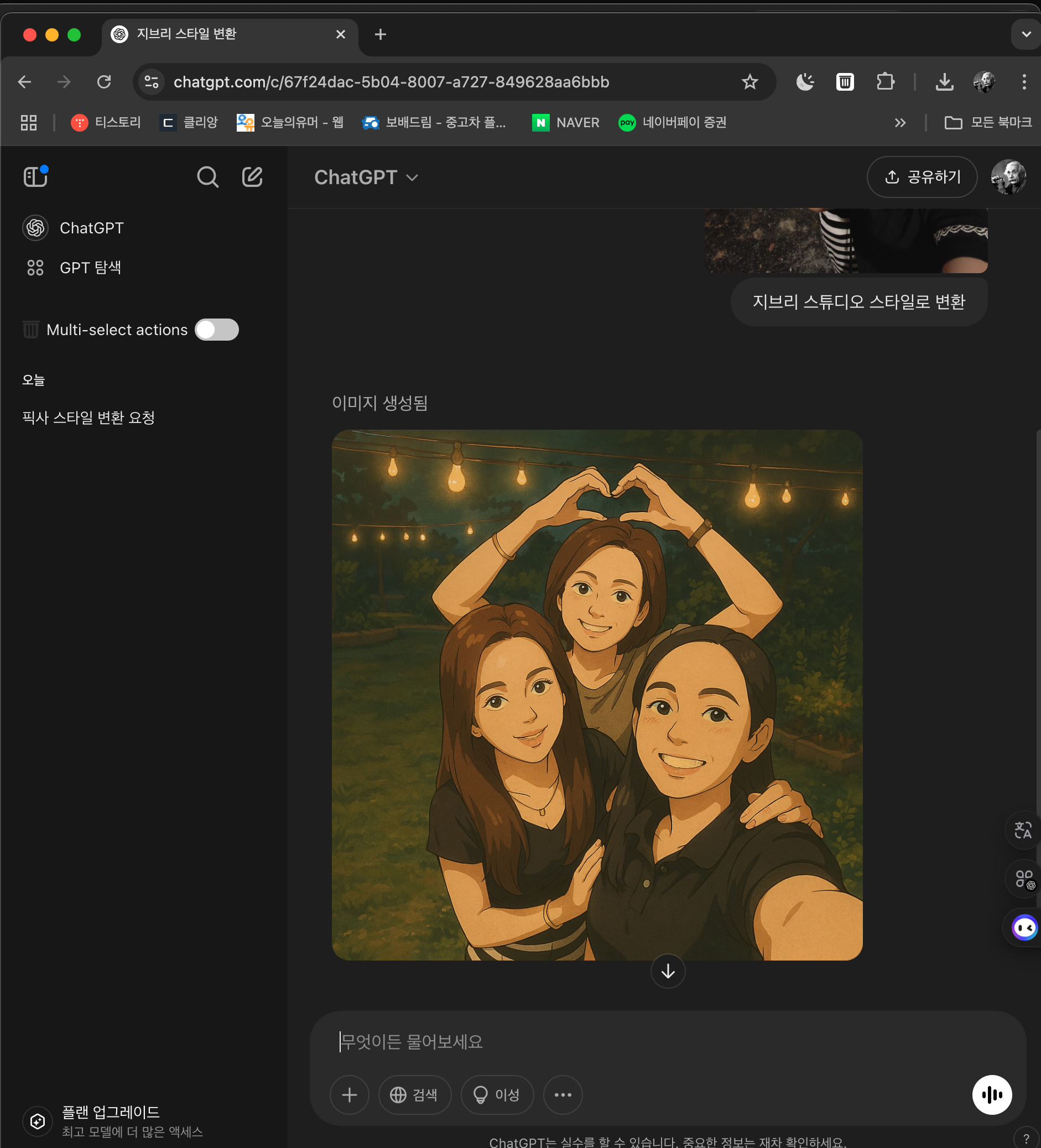Reload the page with refresh icon
Viewport: 1041px width, 1148px height.
tap(103, 82)
